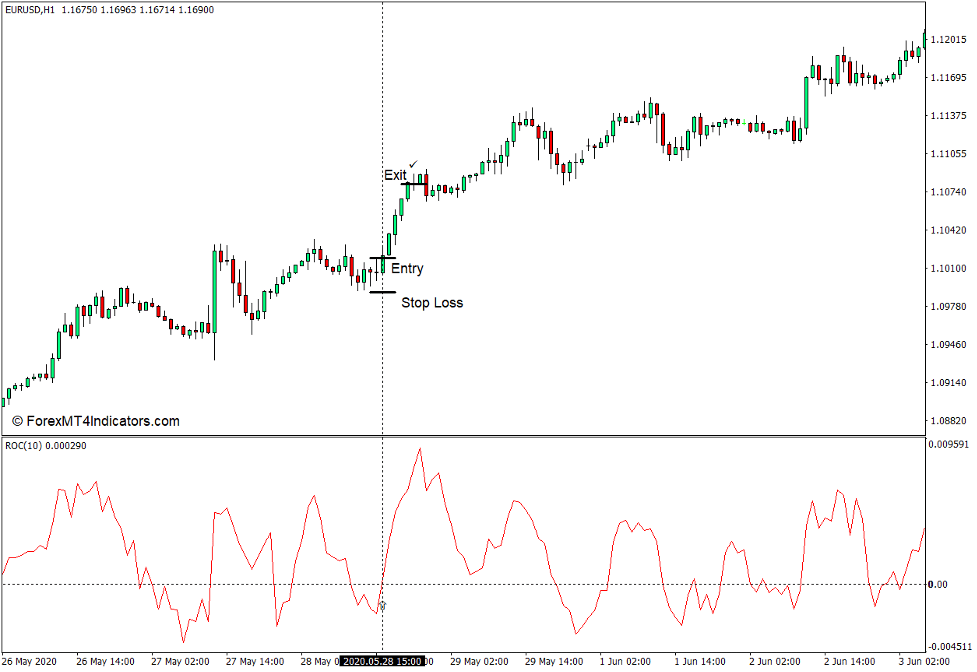977x672 pixels.
Task: Select the 26 May 2020 axis label
Action: (x=27, y=660)
